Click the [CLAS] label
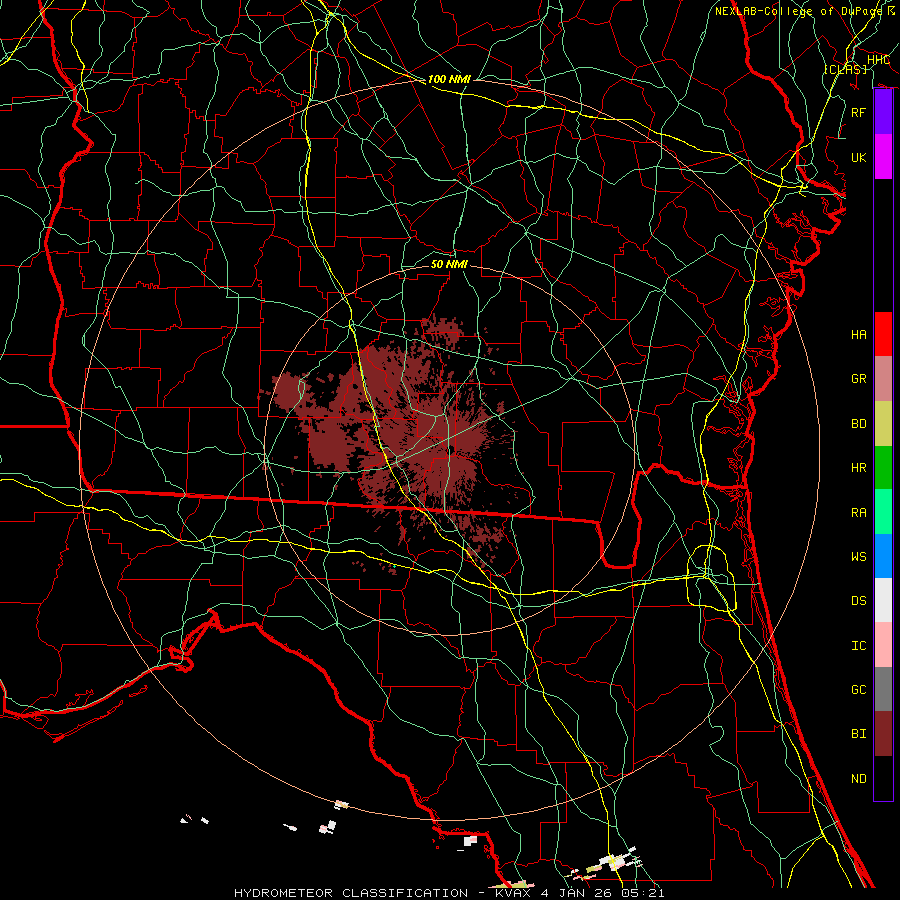 (845, 69)
